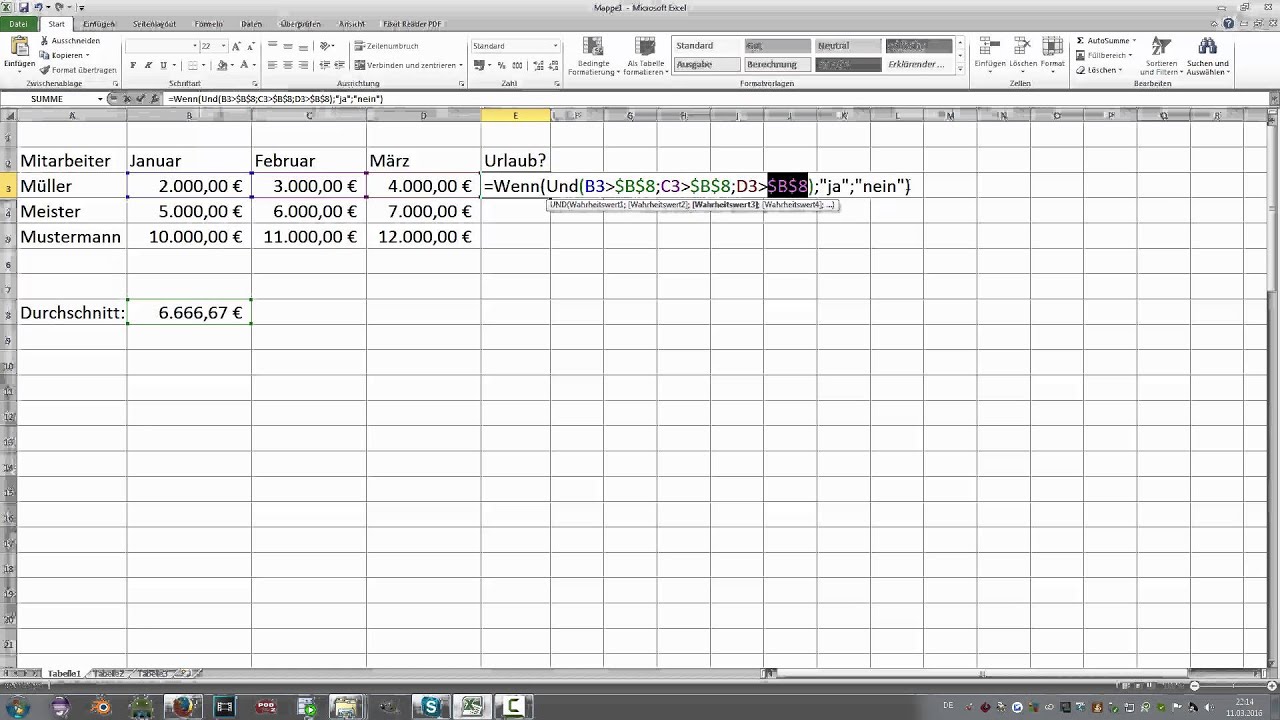Screen dimensions: 1280x720
Task: Open the Format cells menu
Action: (1052, 55)
